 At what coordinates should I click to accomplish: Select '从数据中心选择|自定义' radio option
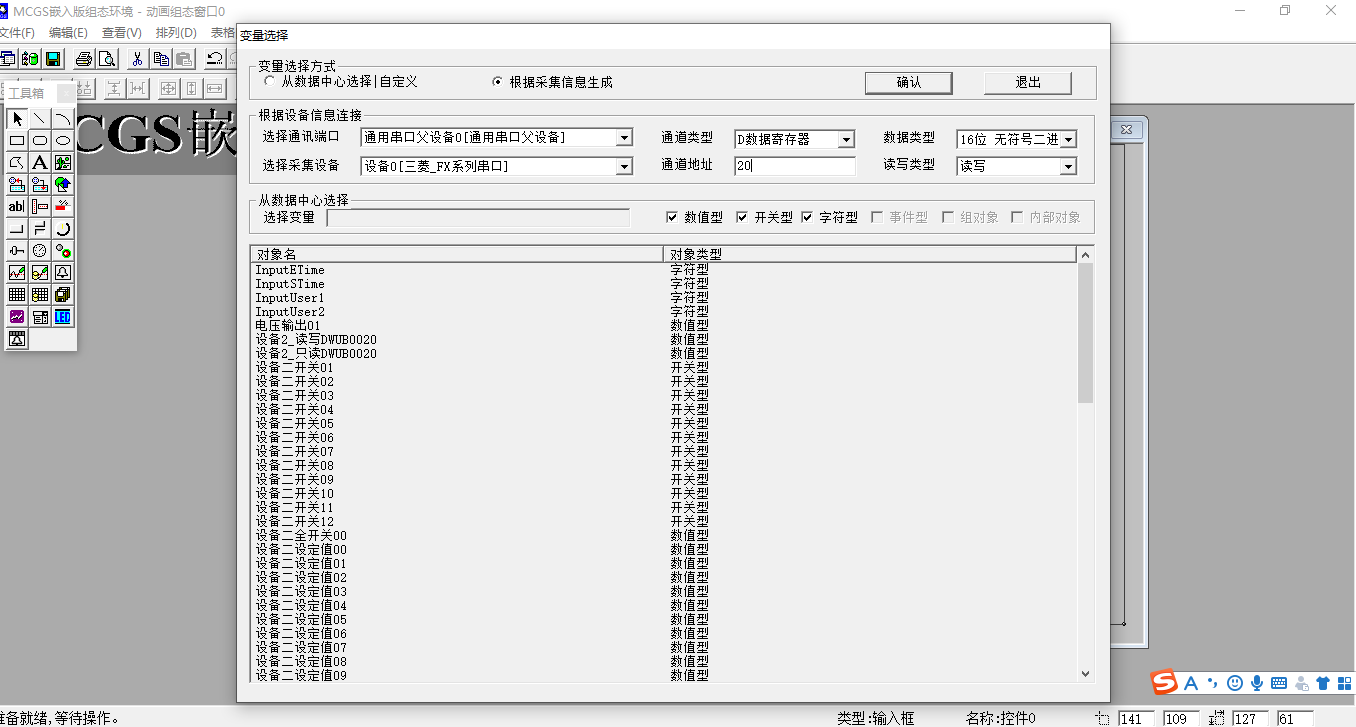(x=270, y=82)
